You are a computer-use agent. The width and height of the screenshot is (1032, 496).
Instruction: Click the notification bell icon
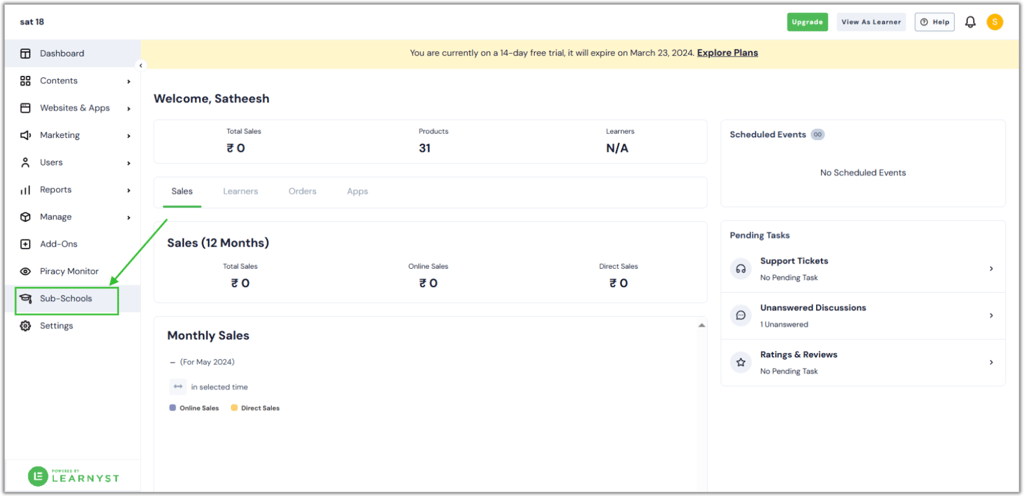tap(969, 22)
